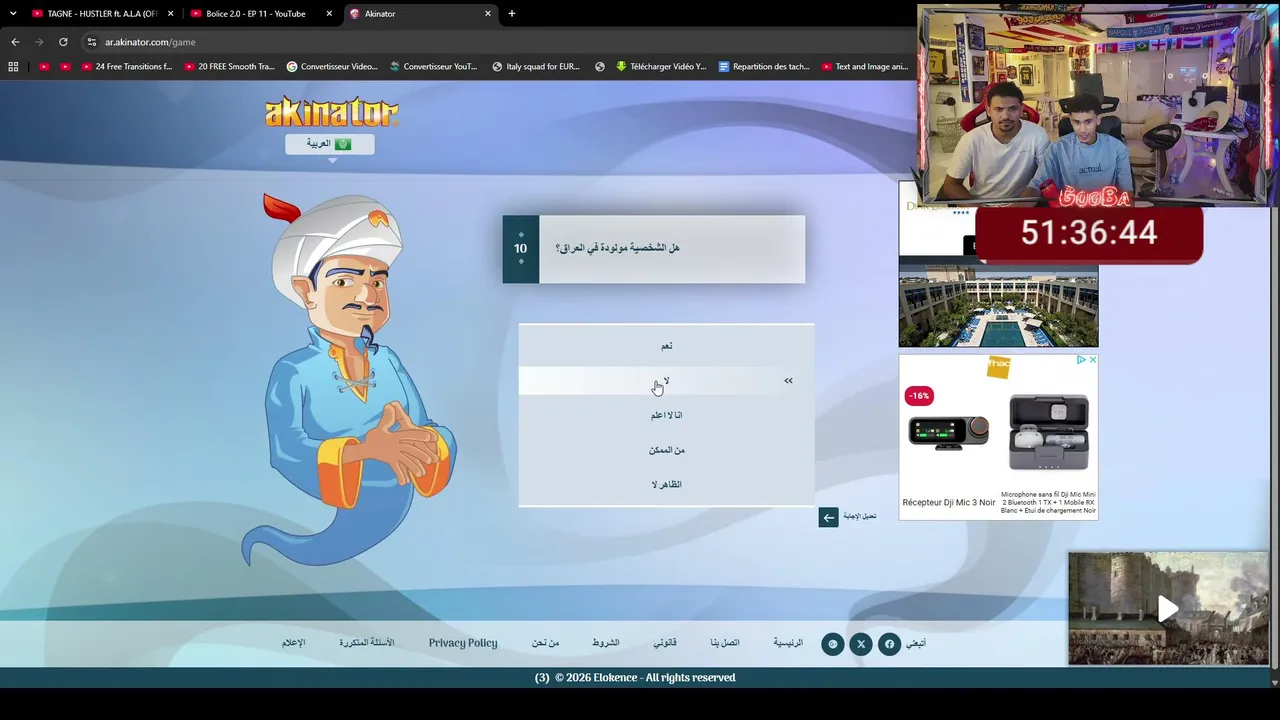Click the back arrow to correct answer
Image resolution: width=1280 pixels, height=720 pixels.
(x=828, y=517)
